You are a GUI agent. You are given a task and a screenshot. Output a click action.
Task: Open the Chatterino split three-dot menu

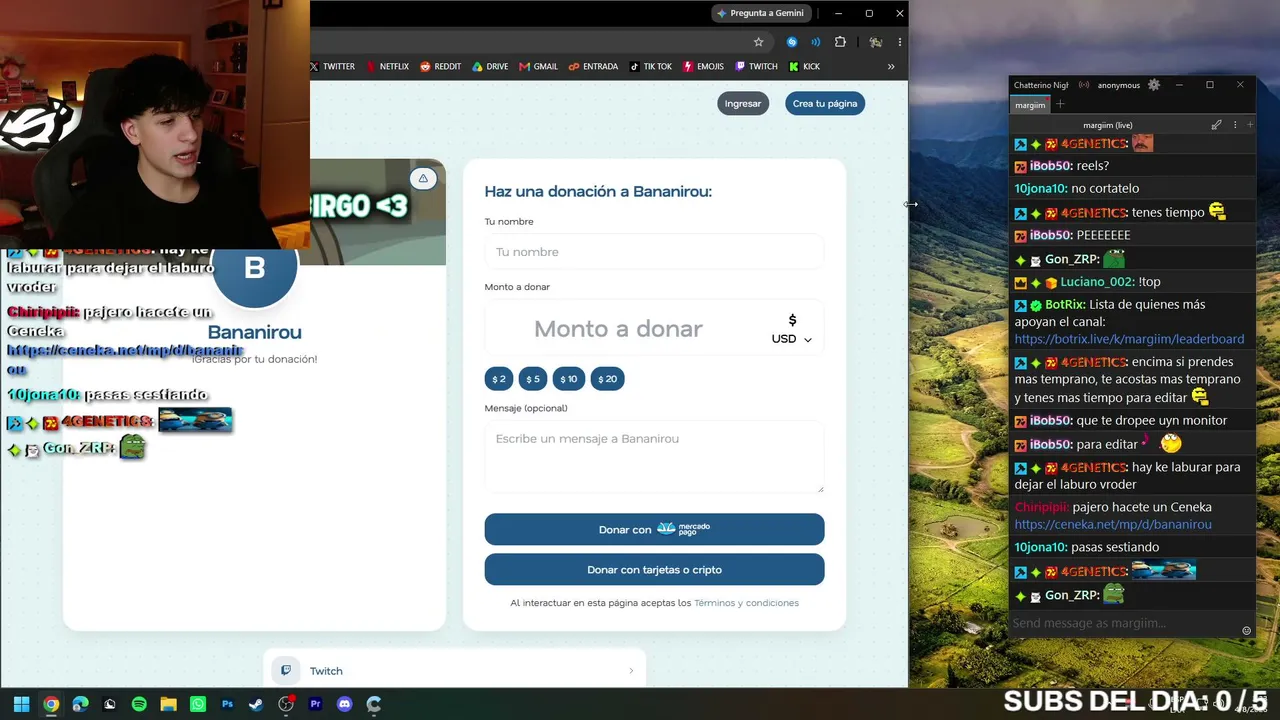(1235, 125)
